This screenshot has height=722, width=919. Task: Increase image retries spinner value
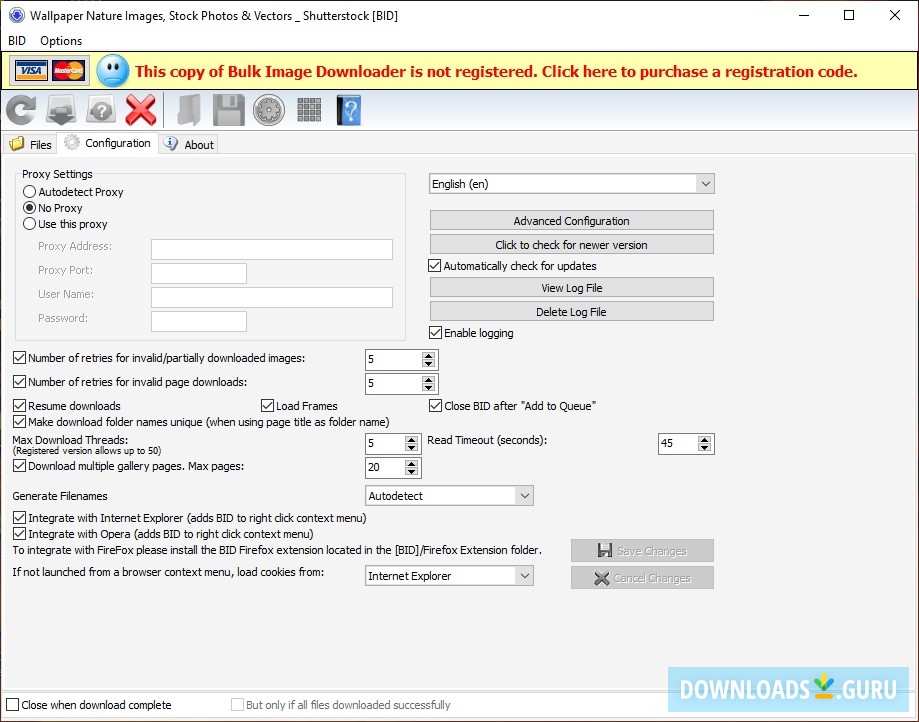coord(428,356)
